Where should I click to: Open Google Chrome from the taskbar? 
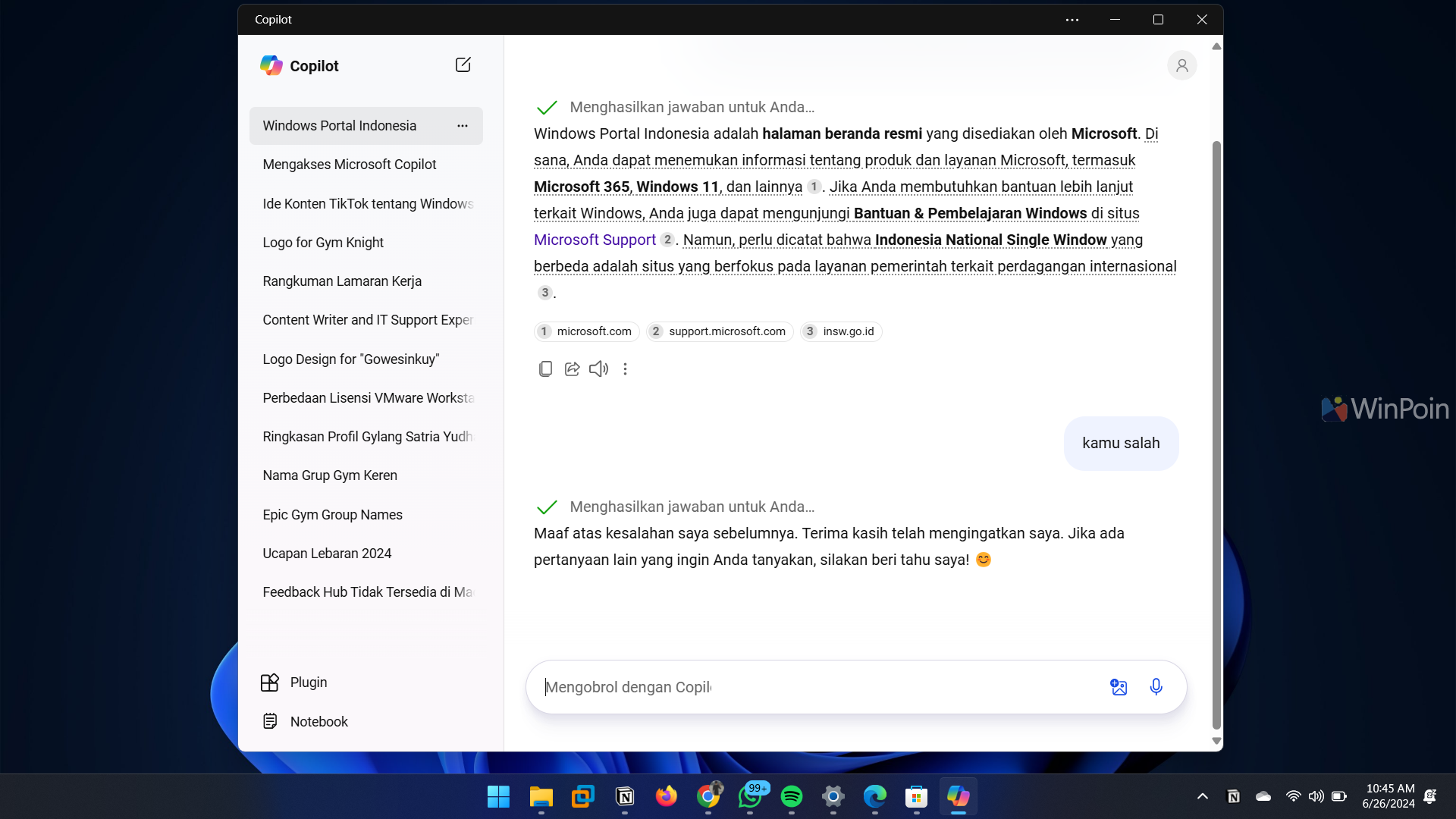(x=708, y=797)
